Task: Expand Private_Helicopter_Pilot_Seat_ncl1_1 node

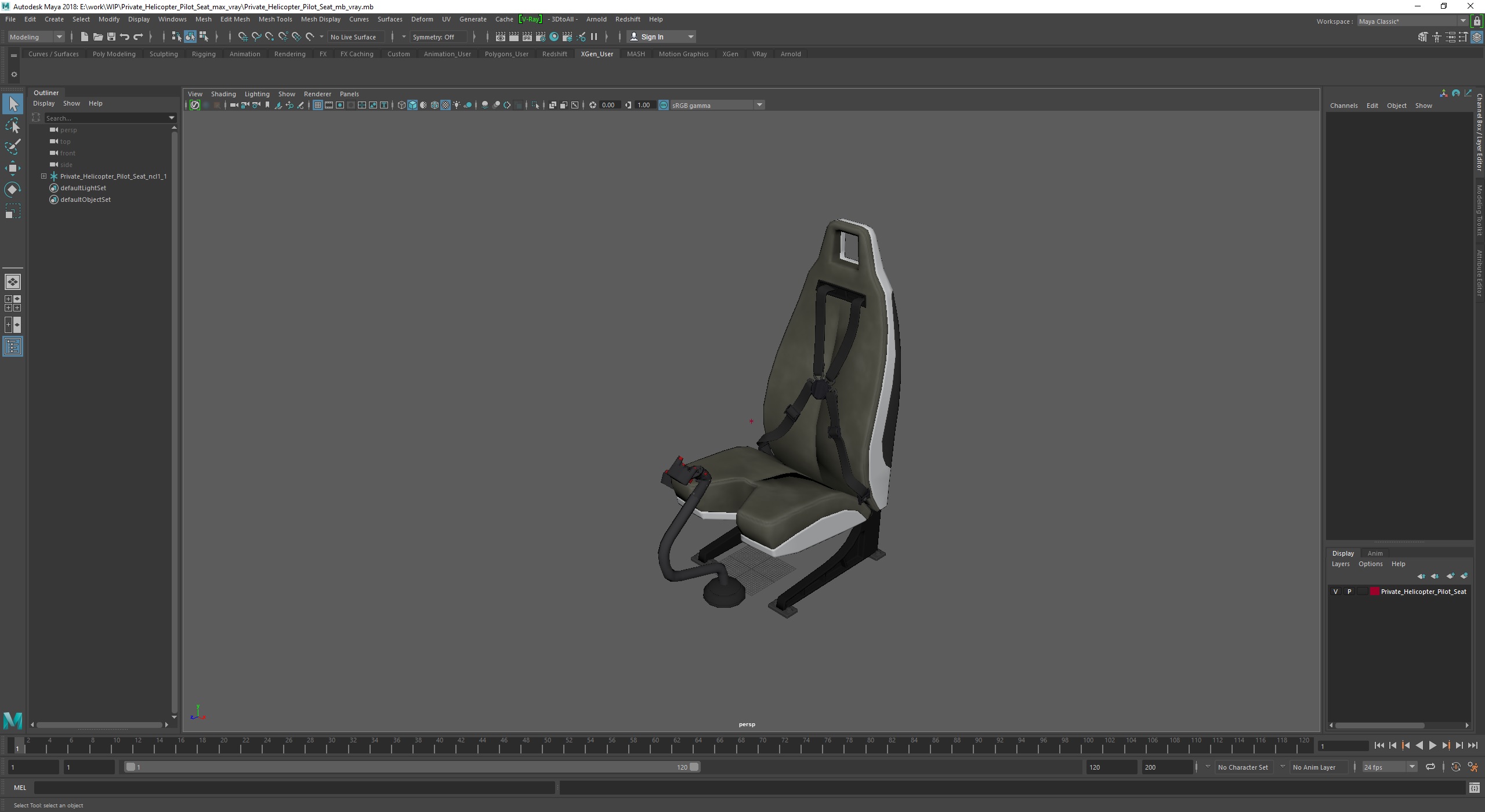Action: (x=44, y=176)
